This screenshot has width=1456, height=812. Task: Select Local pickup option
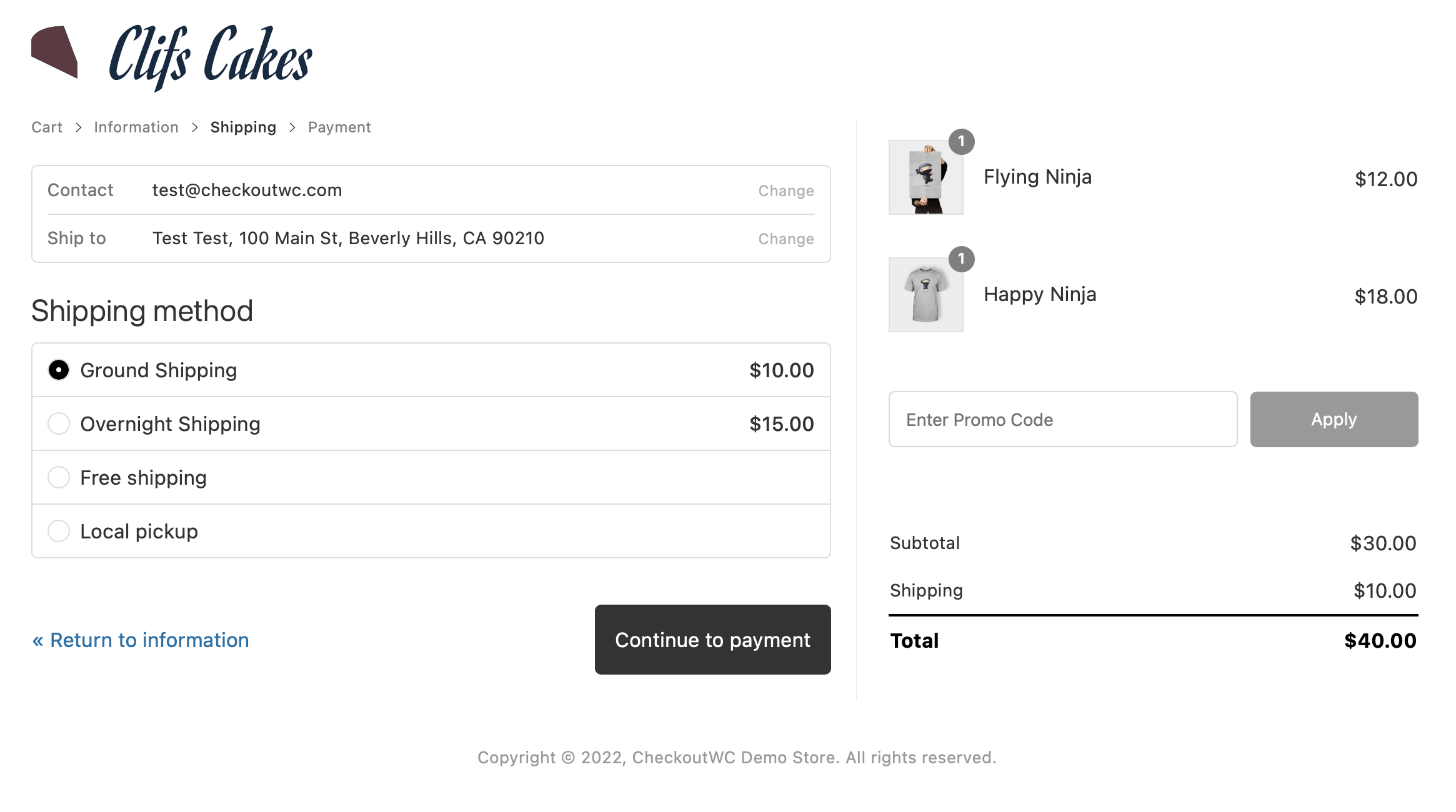[58, 530]
